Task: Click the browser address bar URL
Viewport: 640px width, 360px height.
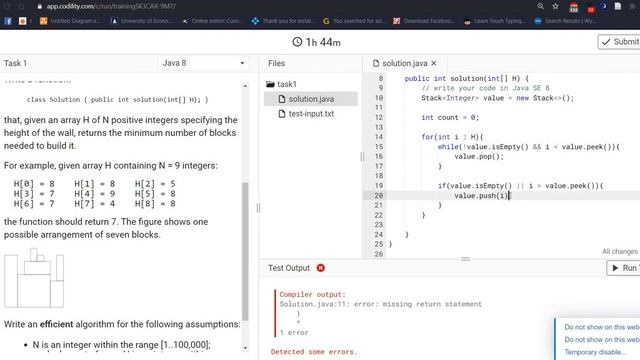Action: [x=111, y=7]
